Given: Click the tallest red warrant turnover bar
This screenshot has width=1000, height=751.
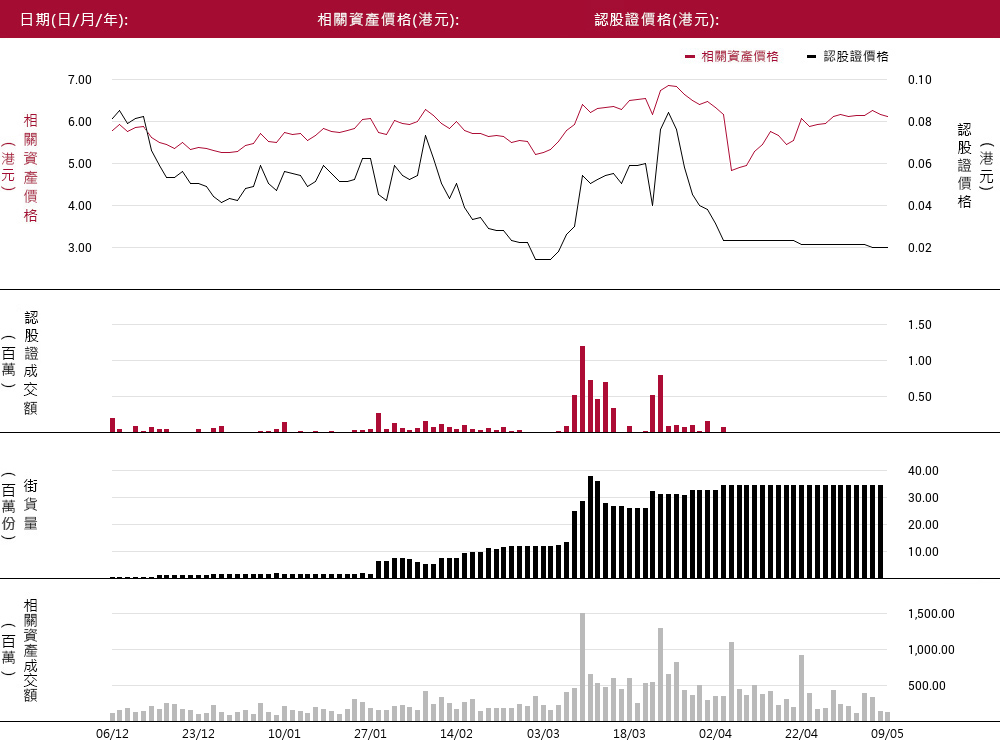Looking at the screenshot, I should tap(582, 389).
